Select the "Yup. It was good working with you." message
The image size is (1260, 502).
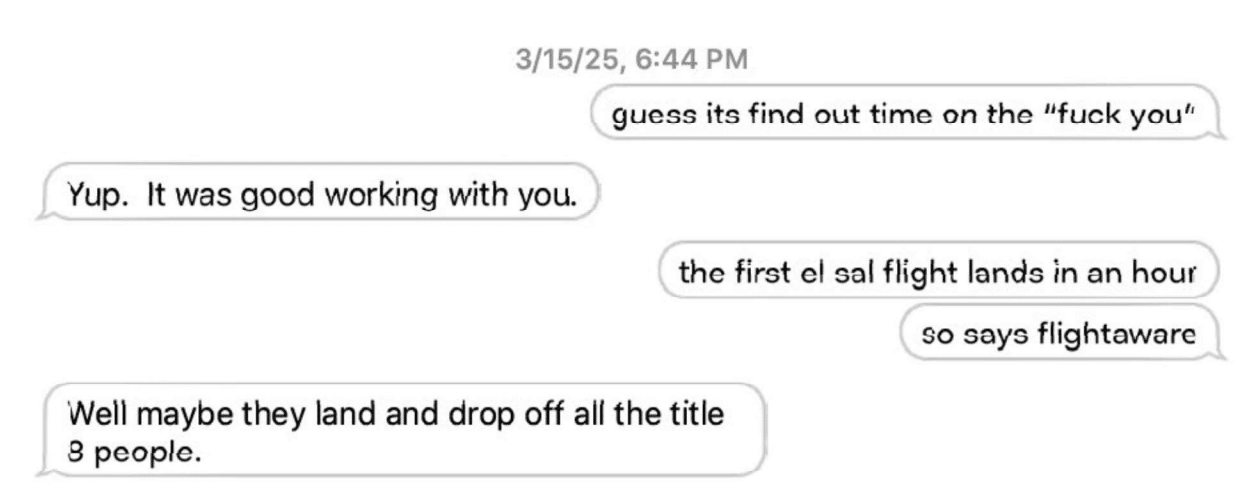point(316,192)
